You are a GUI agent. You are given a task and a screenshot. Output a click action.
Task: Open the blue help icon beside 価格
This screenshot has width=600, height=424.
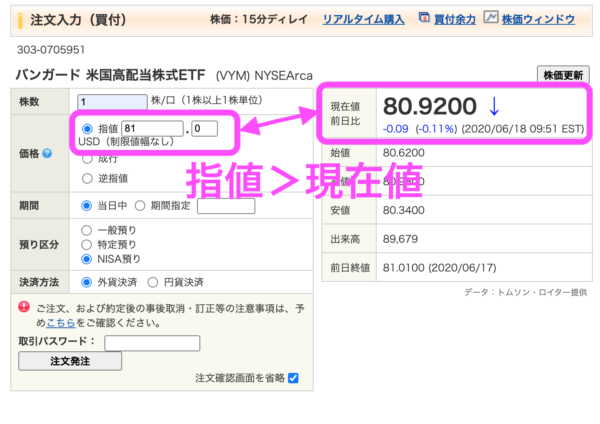(47, 153)
